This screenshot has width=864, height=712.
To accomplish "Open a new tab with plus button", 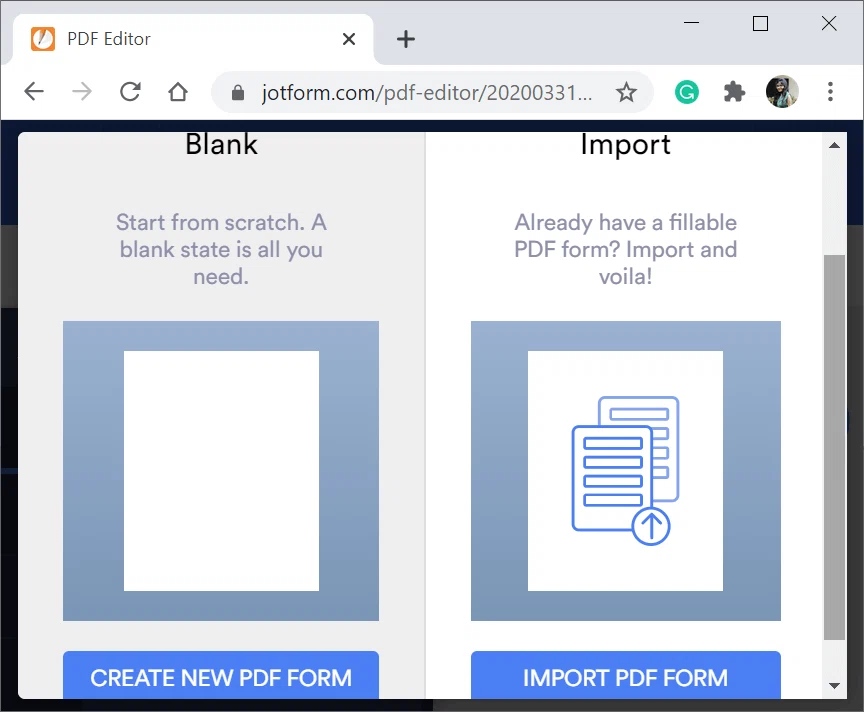I will (x=406, y=39).
